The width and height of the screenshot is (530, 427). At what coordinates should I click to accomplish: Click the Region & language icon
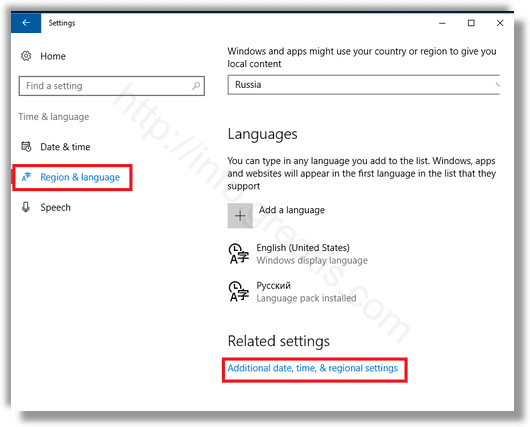(x=26, y=177)
